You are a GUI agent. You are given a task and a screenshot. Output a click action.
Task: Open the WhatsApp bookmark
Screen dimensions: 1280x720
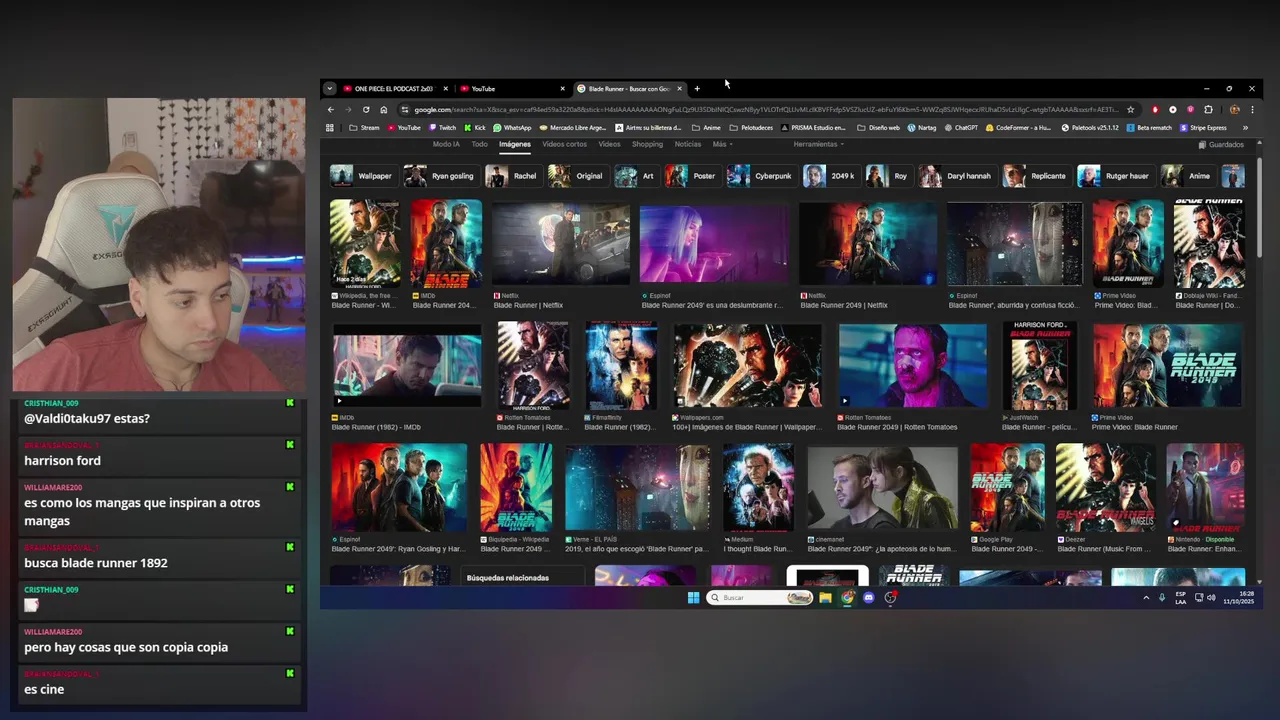click(511, 128)
